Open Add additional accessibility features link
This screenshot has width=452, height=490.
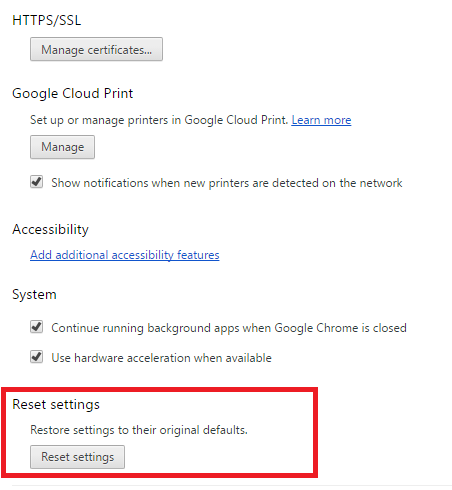coord(125,255)
